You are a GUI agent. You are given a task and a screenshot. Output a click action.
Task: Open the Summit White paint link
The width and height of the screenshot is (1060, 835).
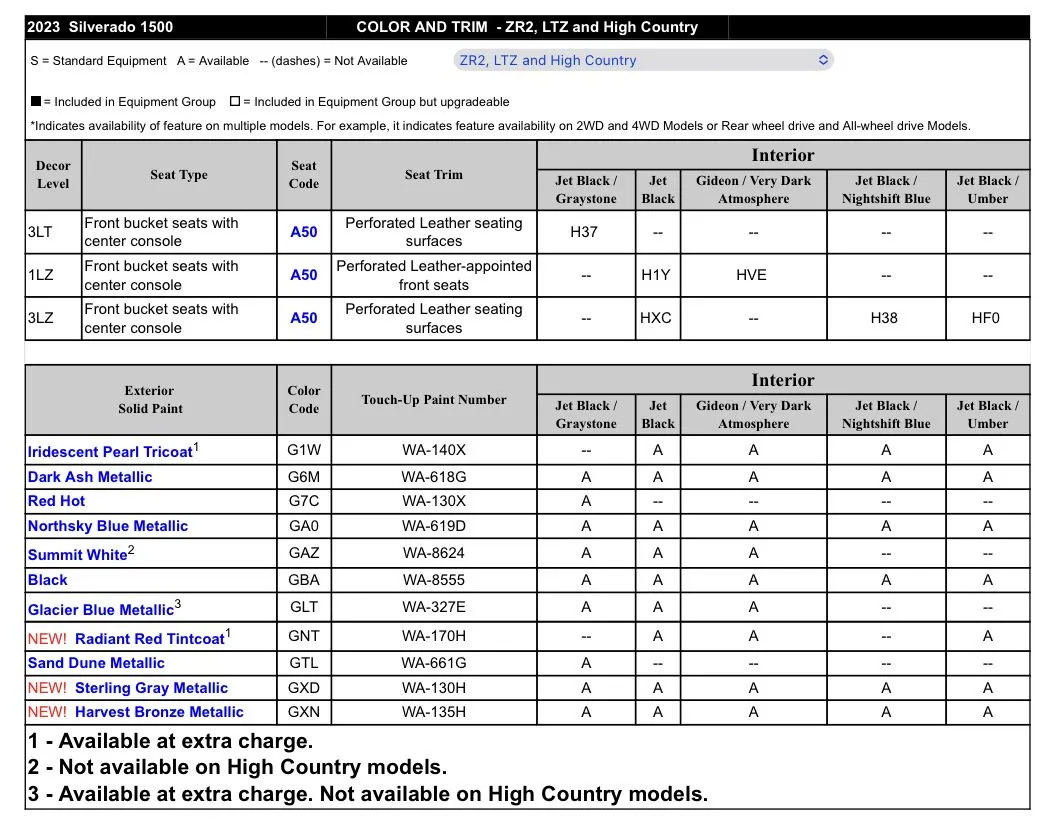pyautogui.click(x=77, y=554)
